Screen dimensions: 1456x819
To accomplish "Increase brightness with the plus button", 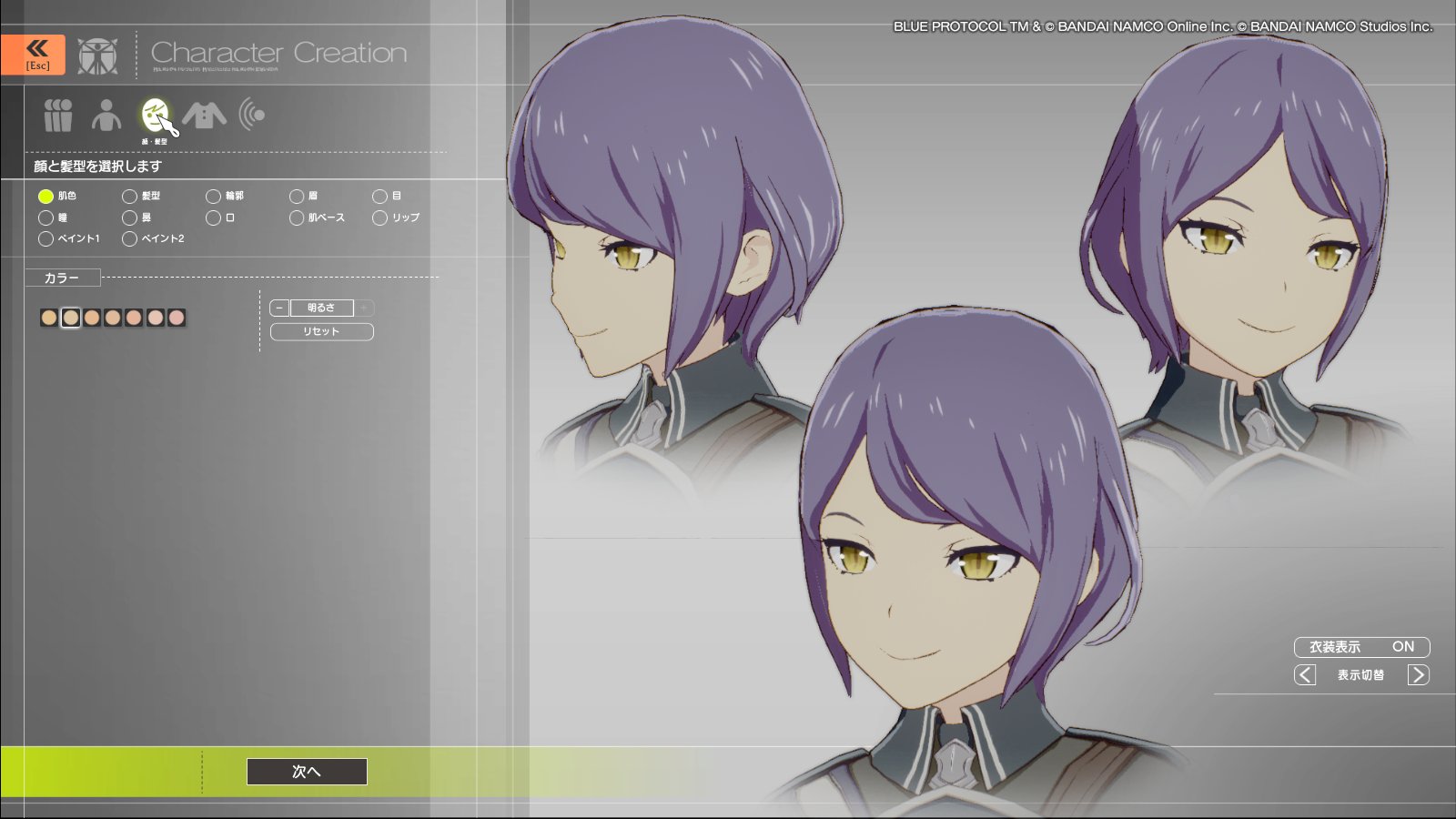I will (364, 308).
